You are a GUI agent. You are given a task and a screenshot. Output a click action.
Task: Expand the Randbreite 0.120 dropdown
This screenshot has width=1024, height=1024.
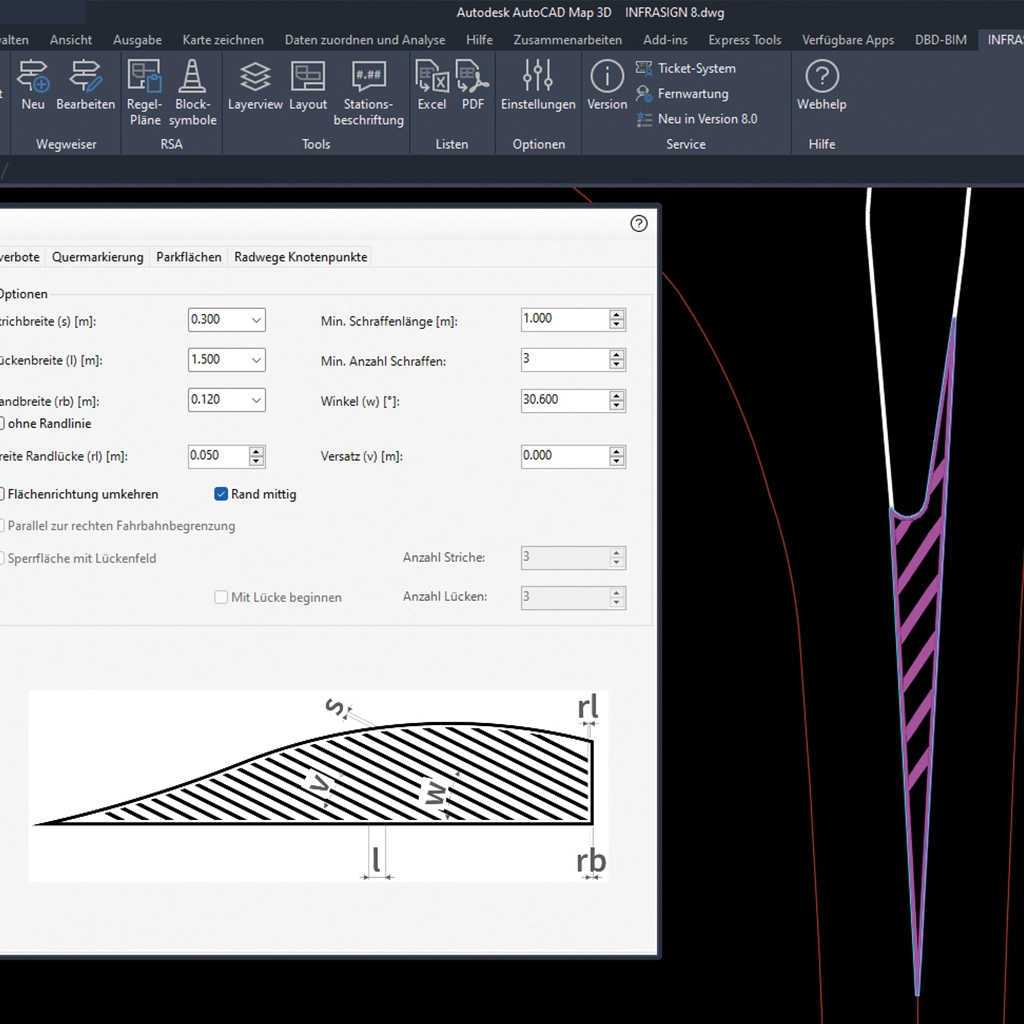(257, 400)
